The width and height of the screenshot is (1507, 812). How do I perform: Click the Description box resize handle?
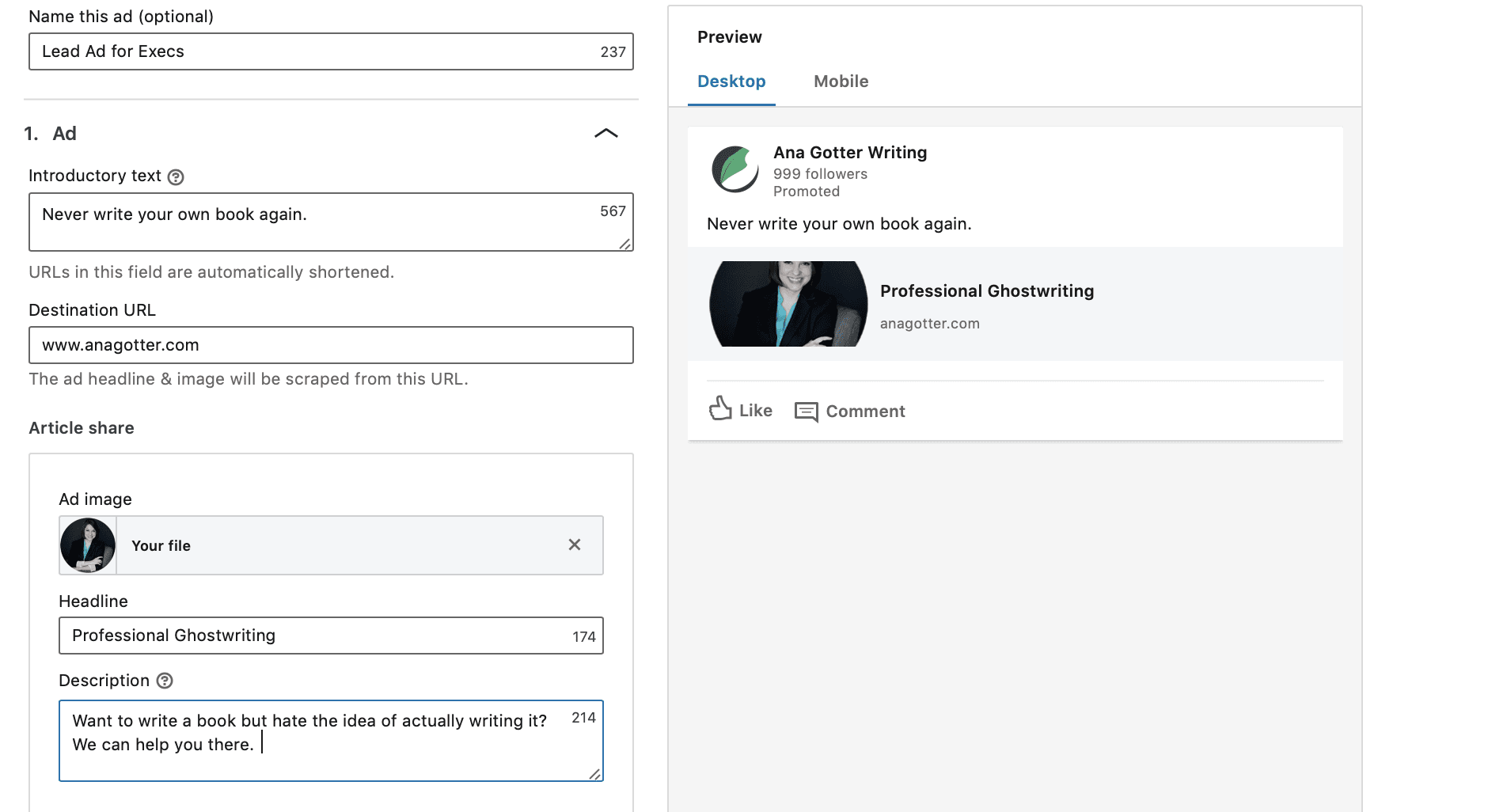tap(594, 774)
